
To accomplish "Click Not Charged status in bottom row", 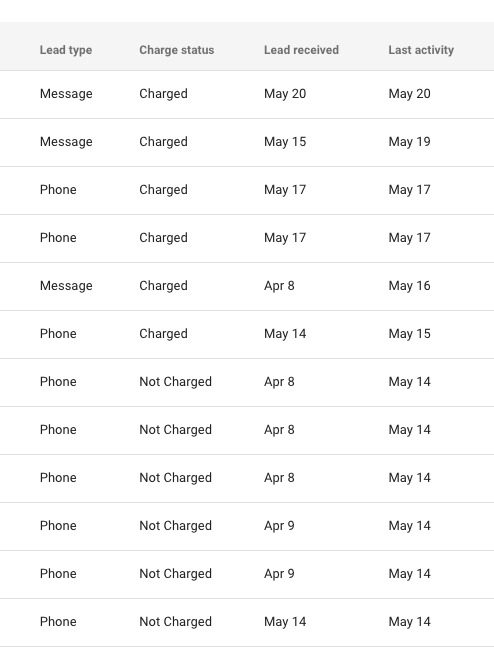I will (175, 622).
